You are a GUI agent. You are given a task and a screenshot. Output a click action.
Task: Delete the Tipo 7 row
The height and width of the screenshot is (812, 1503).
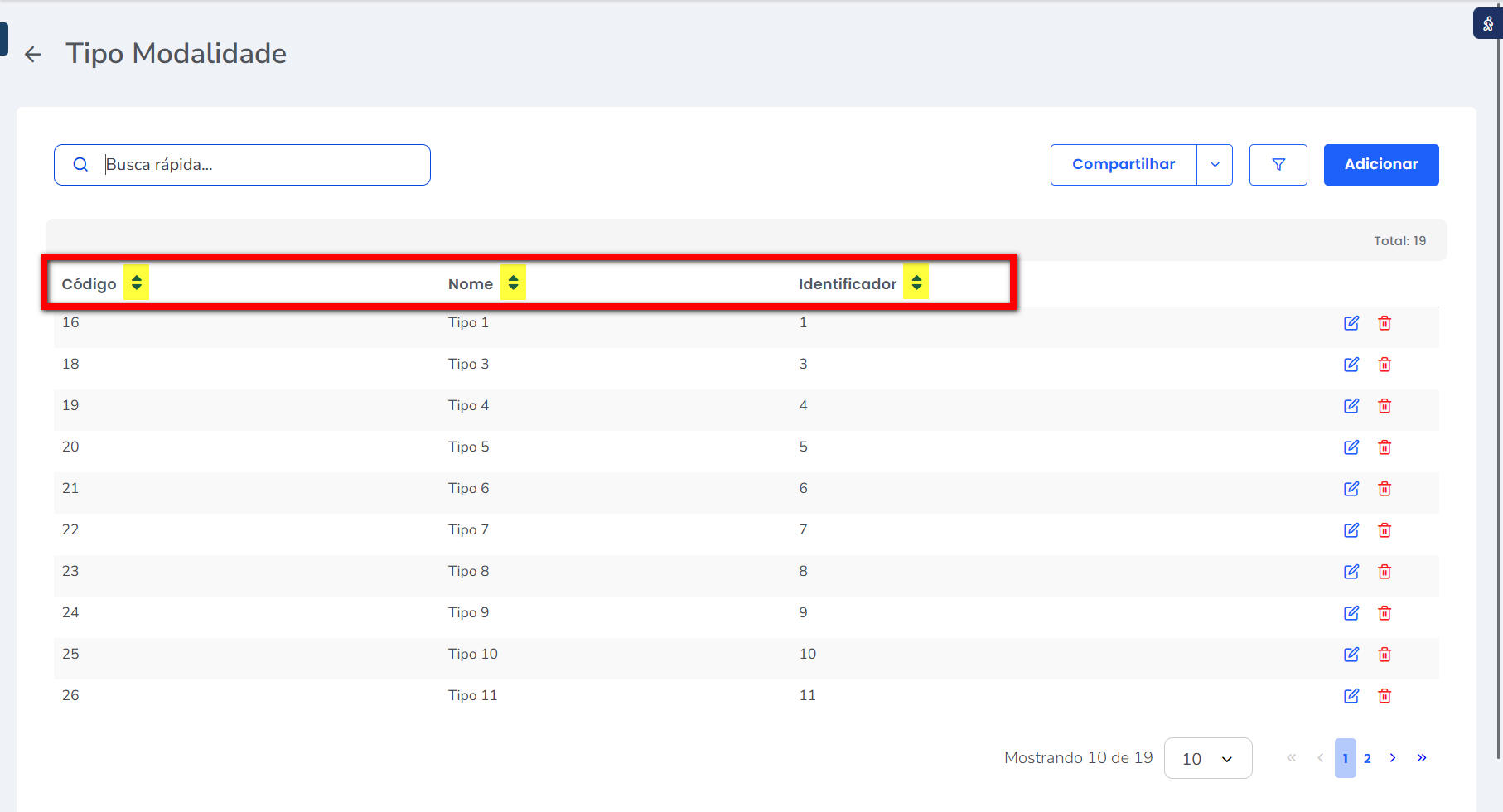1384,530
